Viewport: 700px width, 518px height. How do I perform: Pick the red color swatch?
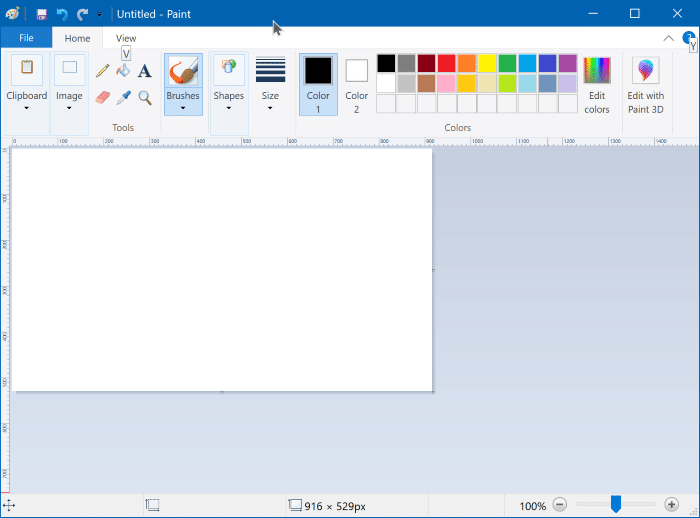pos(446,63)
